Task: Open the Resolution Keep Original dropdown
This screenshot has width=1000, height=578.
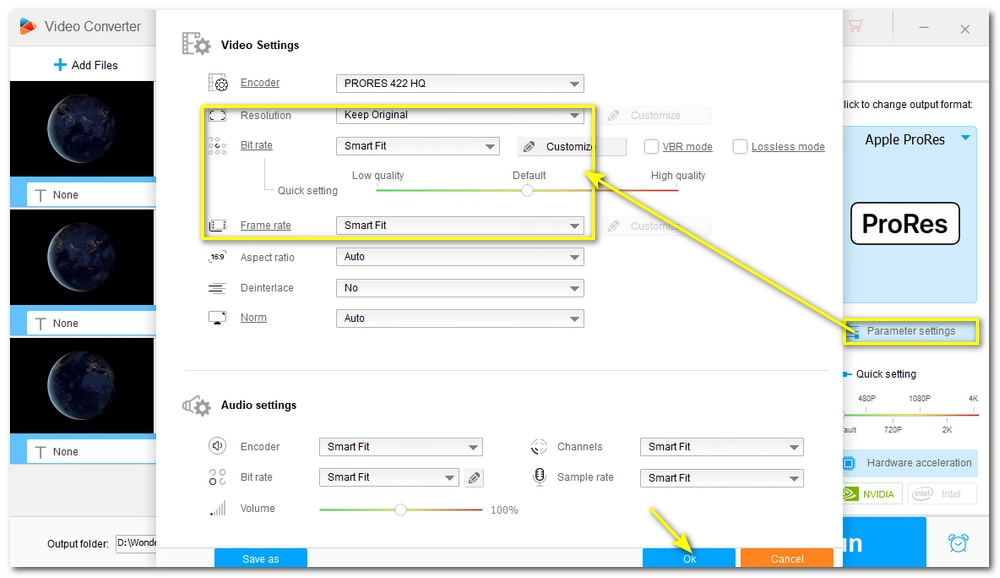Action: (460, 115)
